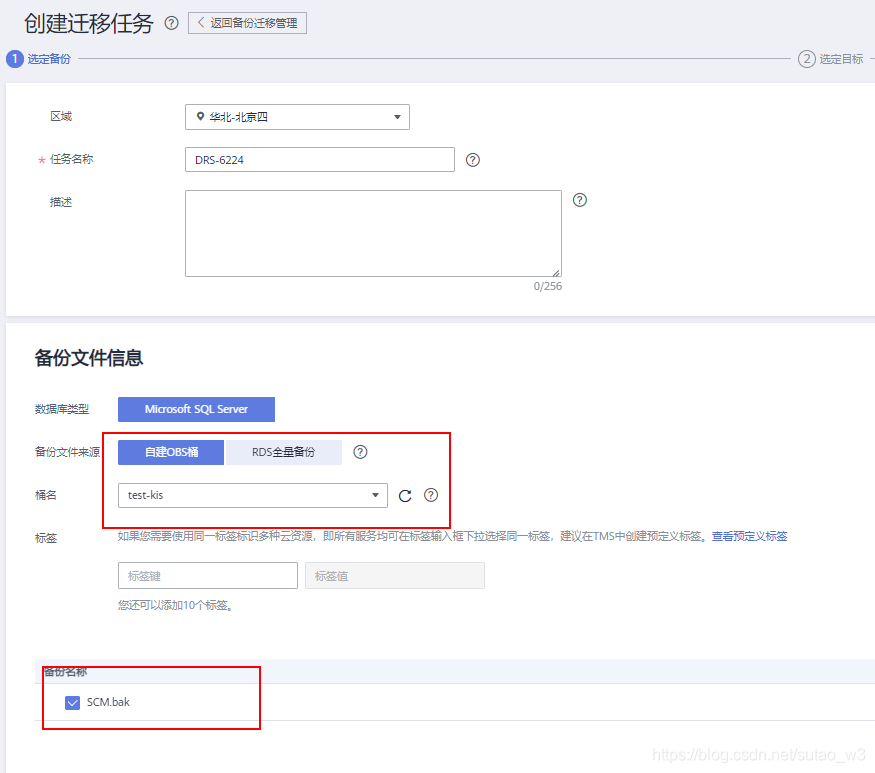Click the 标签值 tag value field
875x773 pixels.
pyautogui.click(x=395, y=575)
